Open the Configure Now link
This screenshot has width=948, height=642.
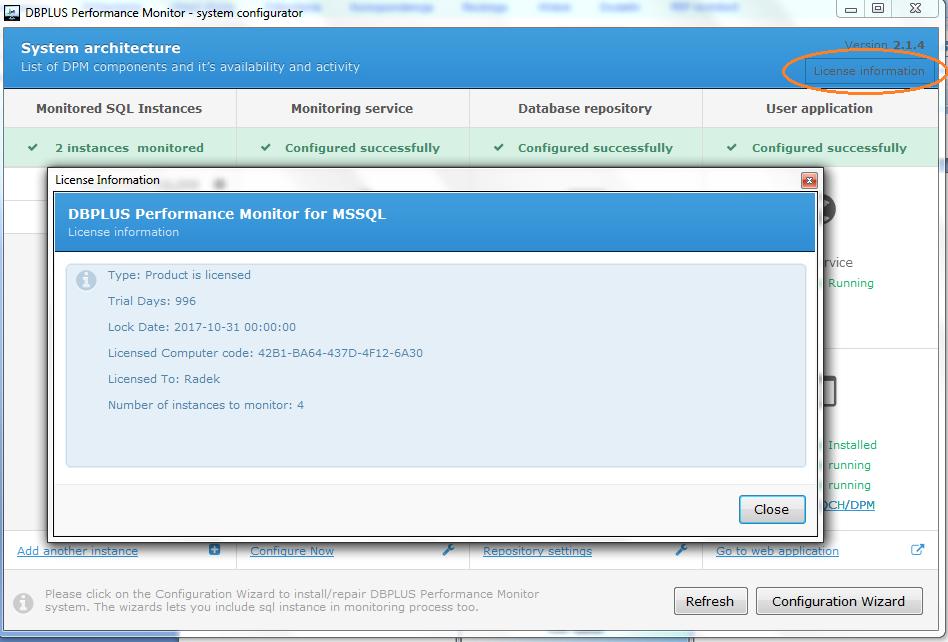coord(292,551)
